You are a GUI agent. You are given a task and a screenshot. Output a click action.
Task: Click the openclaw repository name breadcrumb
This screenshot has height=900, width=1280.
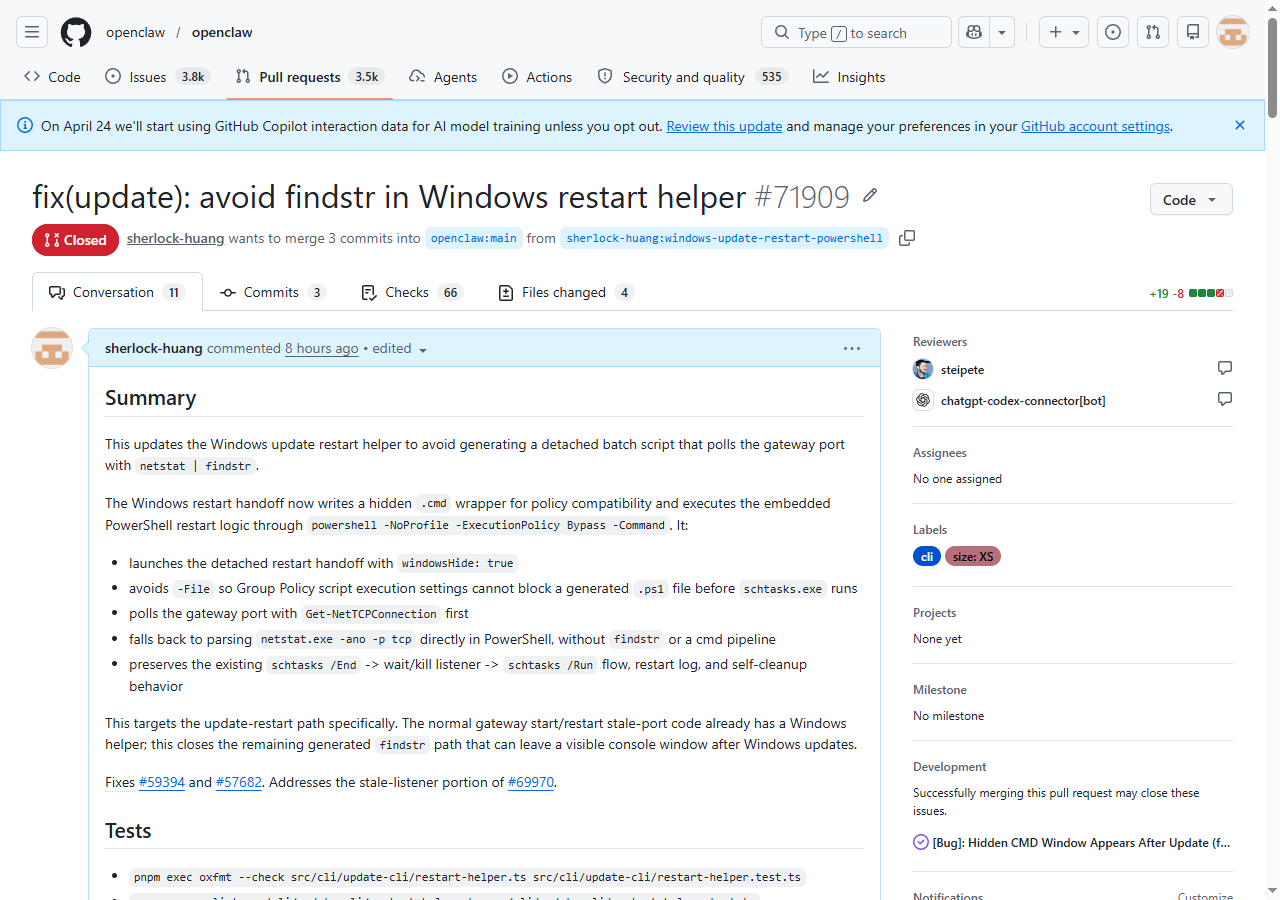tap(222, 32)
